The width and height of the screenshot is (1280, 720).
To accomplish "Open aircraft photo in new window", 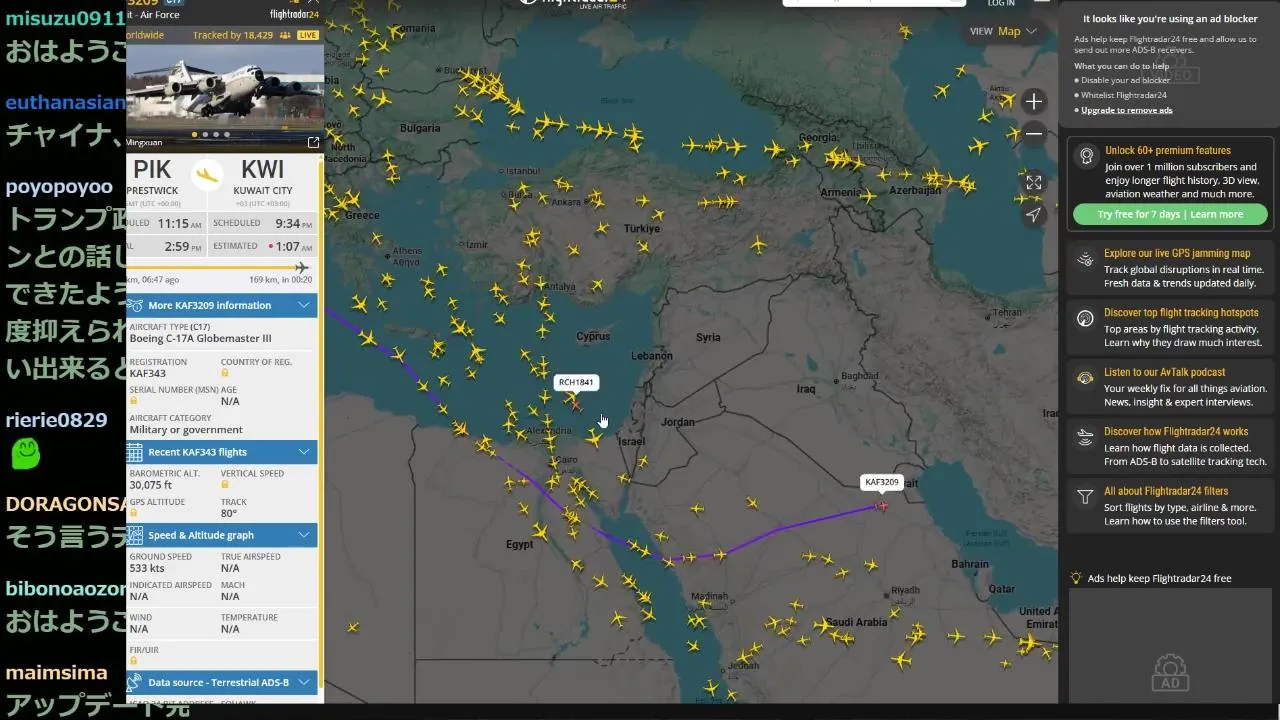I will (x=313, y=142).
